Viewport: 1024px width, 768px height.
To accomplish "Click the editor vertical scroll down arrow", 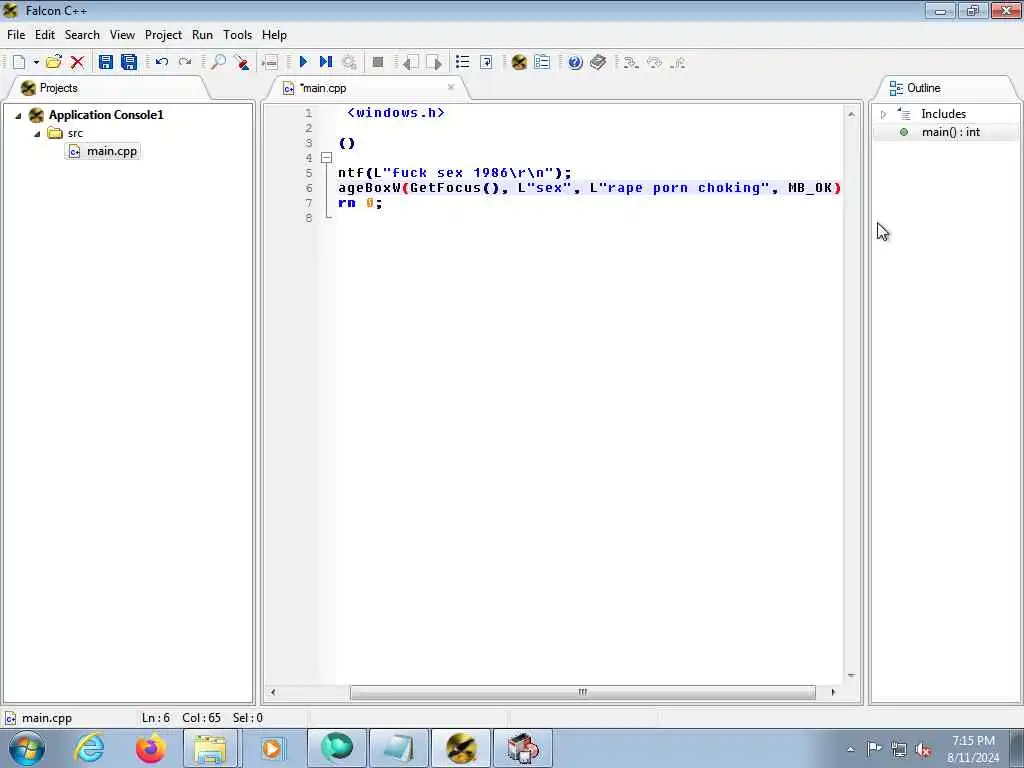I will [x=851, y=675].
